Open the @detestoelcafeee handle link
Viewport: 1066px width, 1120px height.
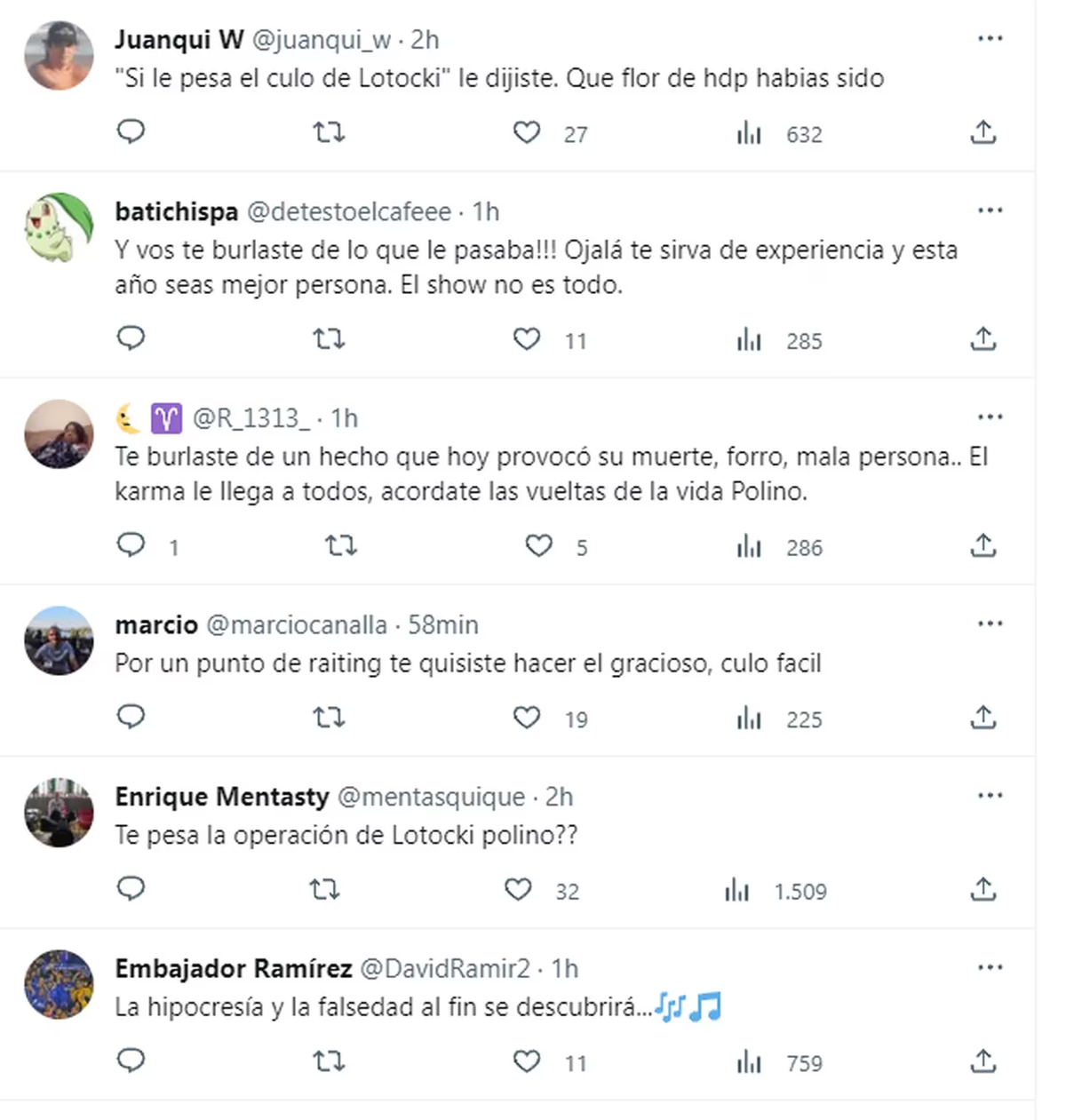point(349,211)
